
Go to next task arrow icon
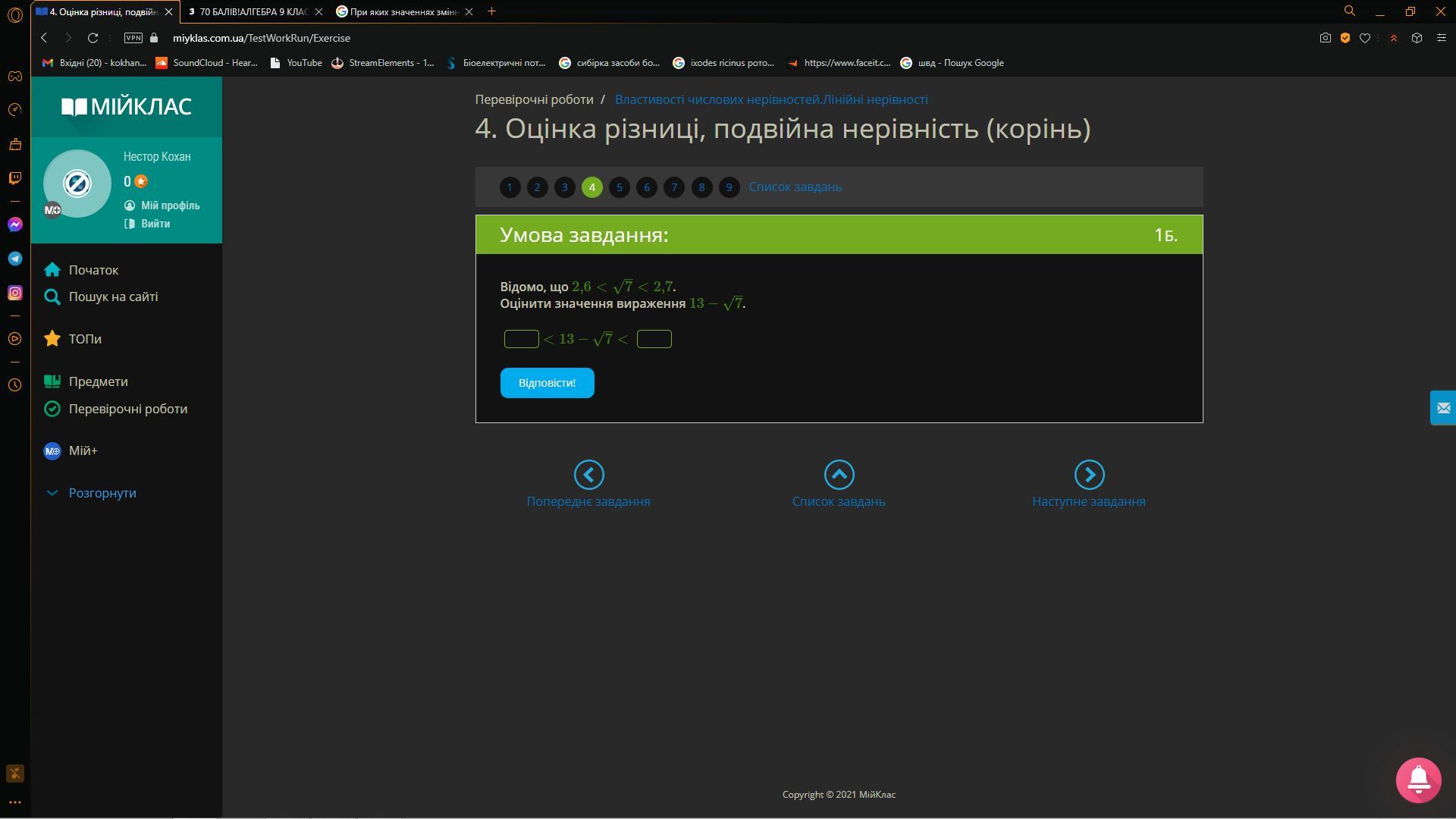[1089, 475]
